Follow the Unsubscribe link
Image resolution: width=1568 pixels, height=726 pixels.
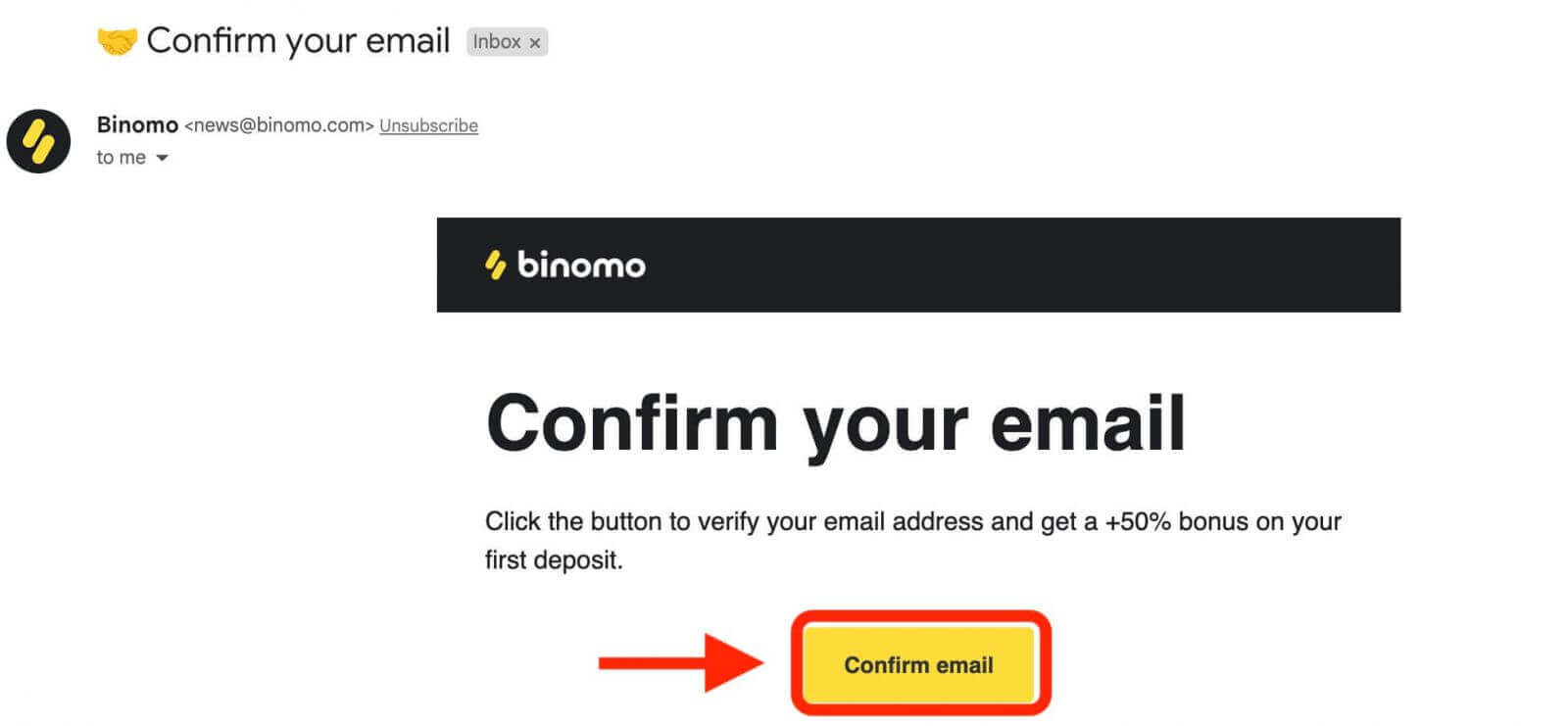point(428,125)
